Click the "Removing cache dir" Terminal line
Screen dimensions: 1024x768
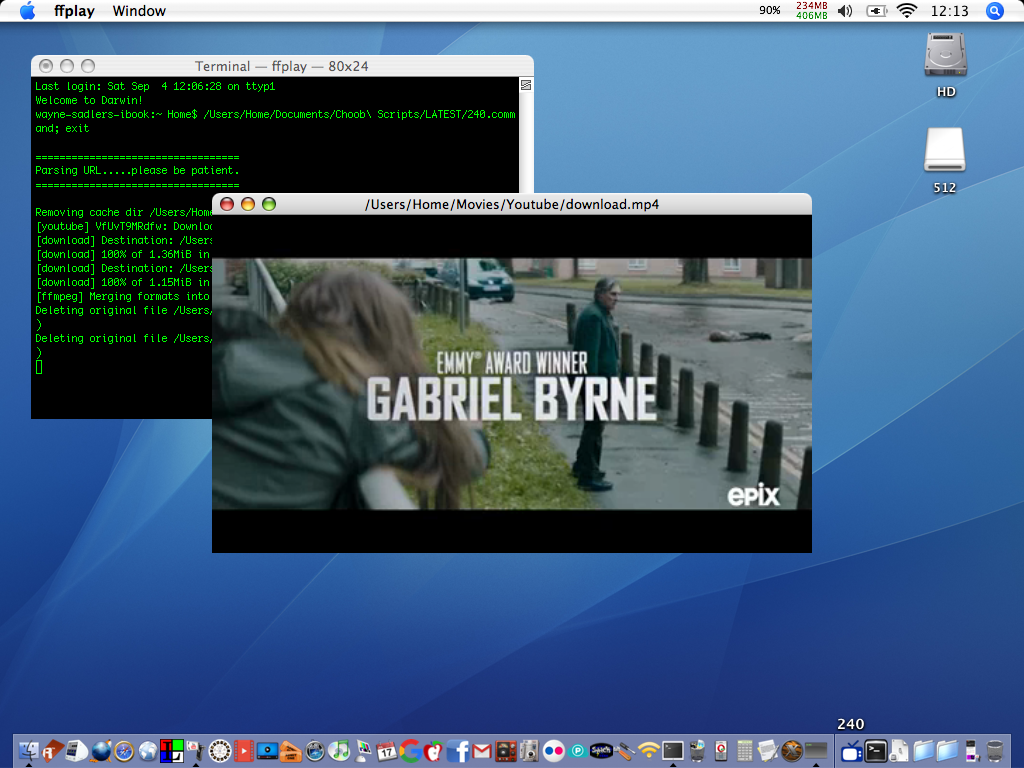(124, 212)
